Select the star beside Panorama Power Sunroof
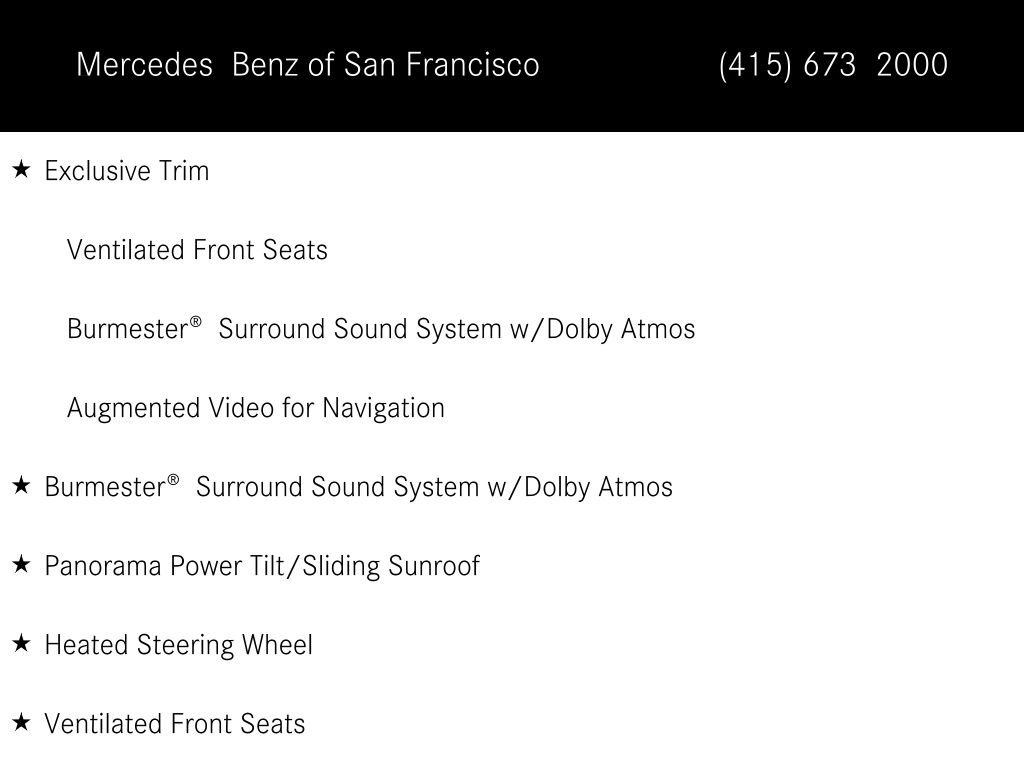This screenshot has height=768, width=1024. point(22,565)
